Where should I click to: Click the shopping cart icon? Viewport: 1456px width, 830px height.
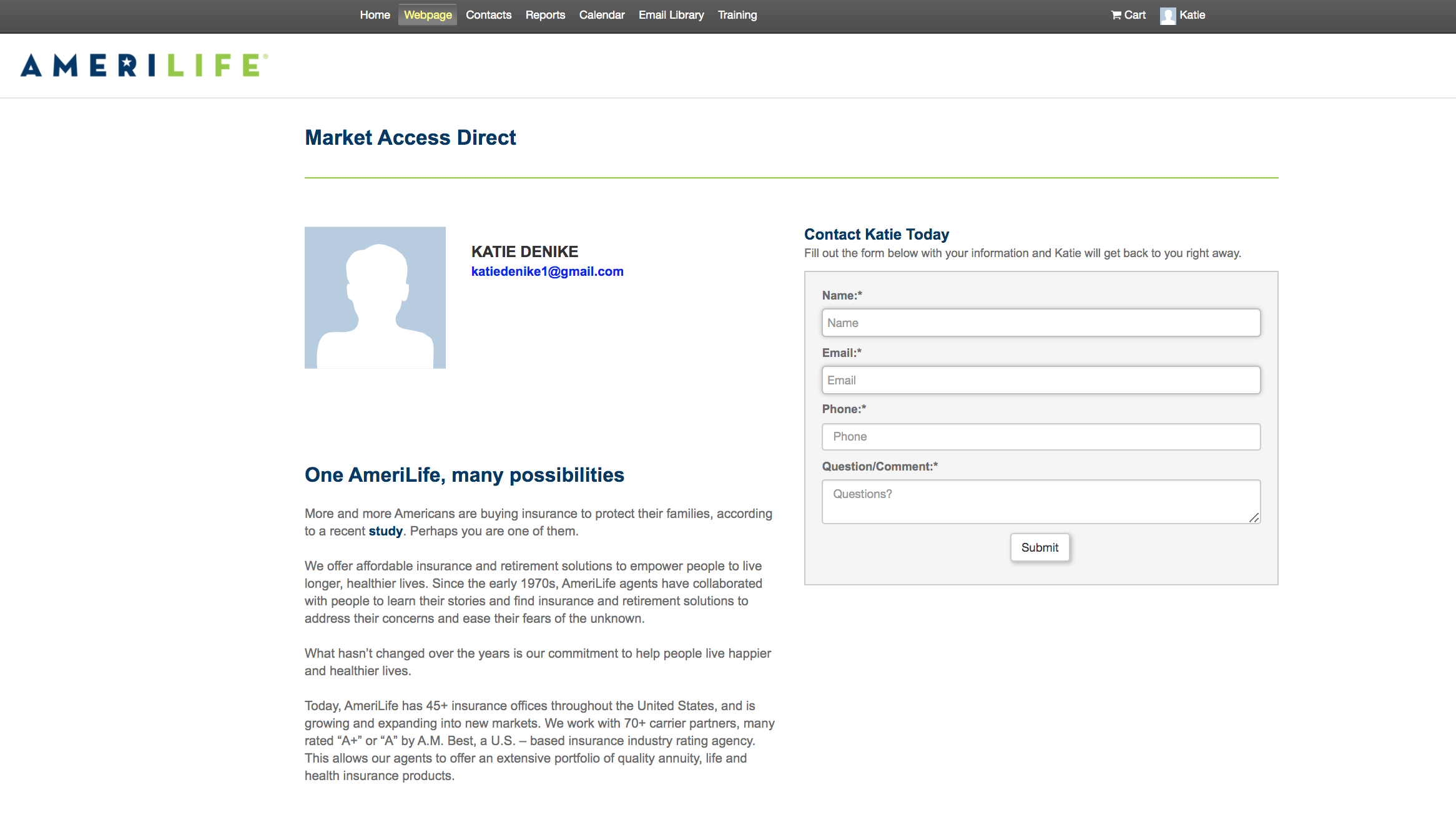(x=1116, y=15)
